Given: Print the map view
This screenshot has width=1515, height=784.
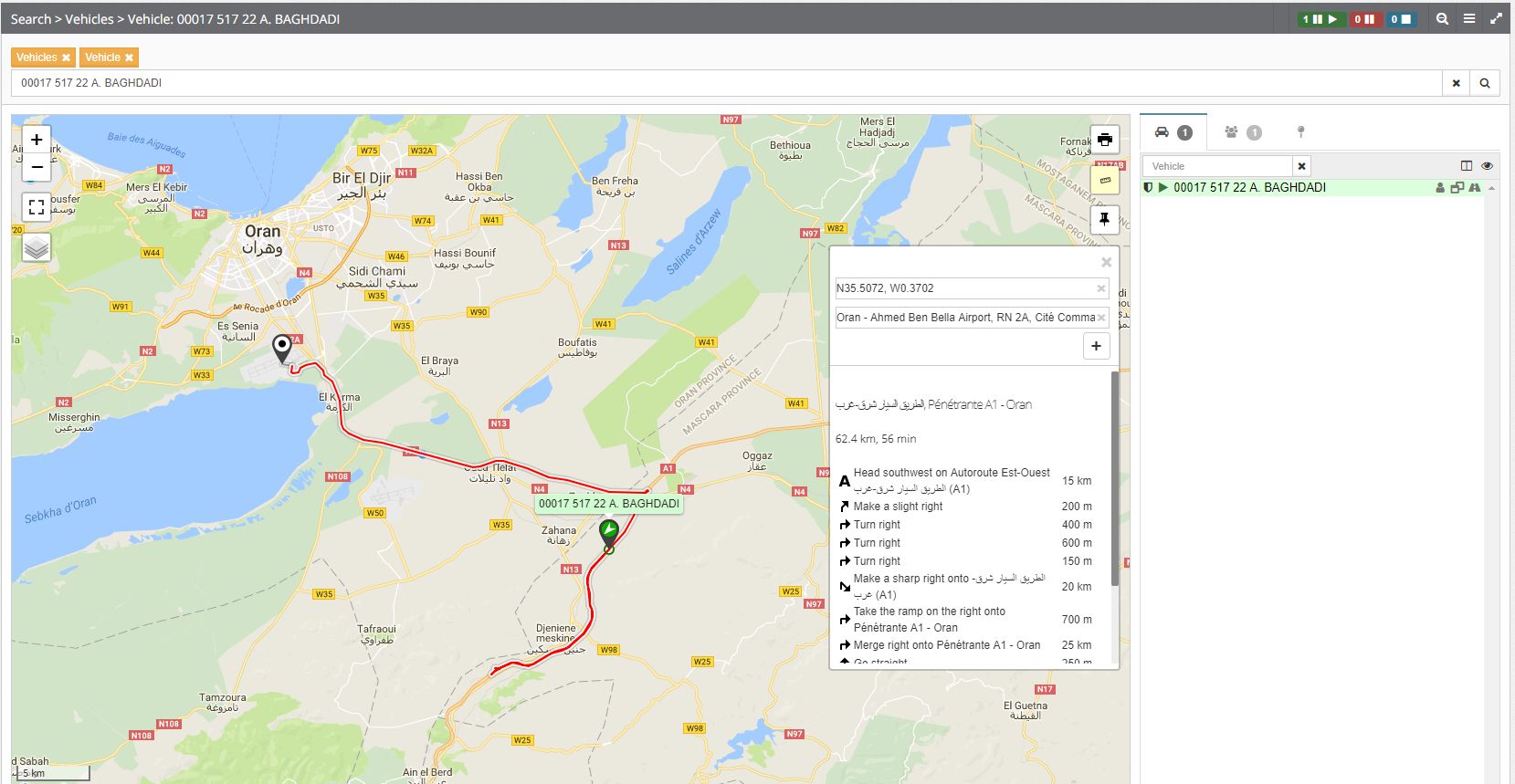Looking at the screenshot, I should point(1105,140).
